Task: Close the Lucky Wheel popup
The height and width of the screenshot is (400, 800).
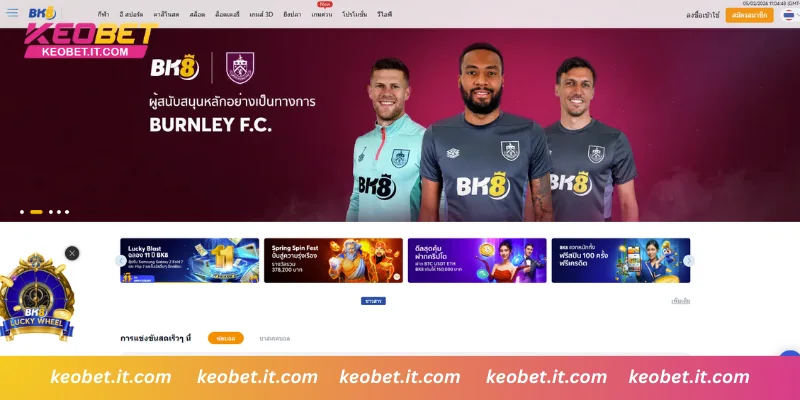Action: click(72, 253)
